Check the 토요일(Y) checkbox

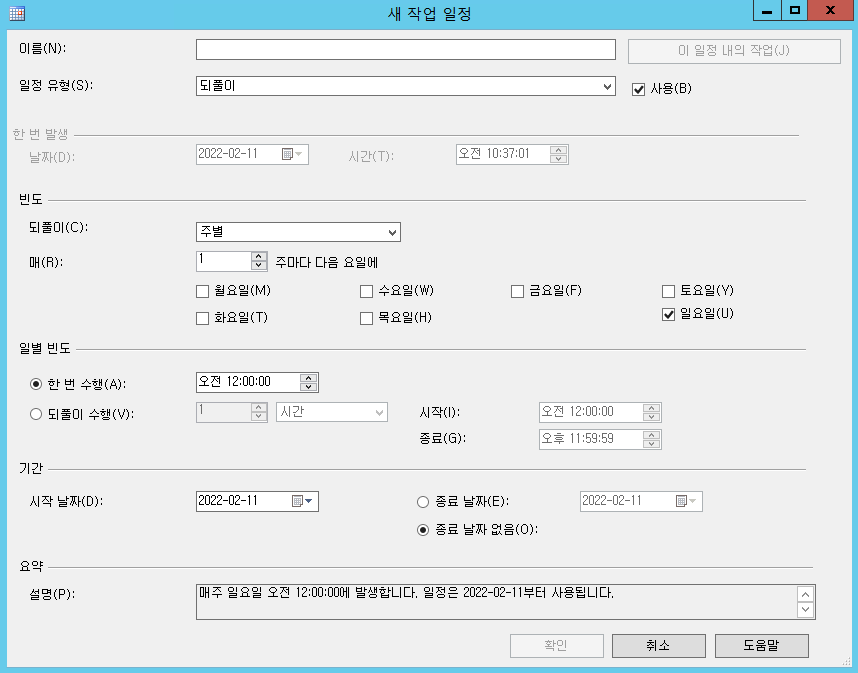(668, 292)
